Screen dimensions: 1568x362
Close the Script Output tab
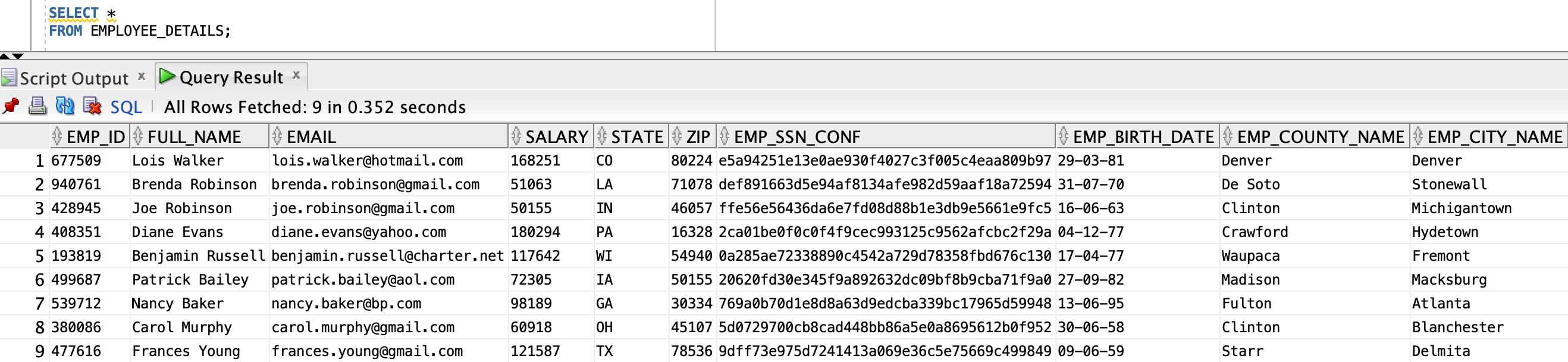[x=141, y=76]
